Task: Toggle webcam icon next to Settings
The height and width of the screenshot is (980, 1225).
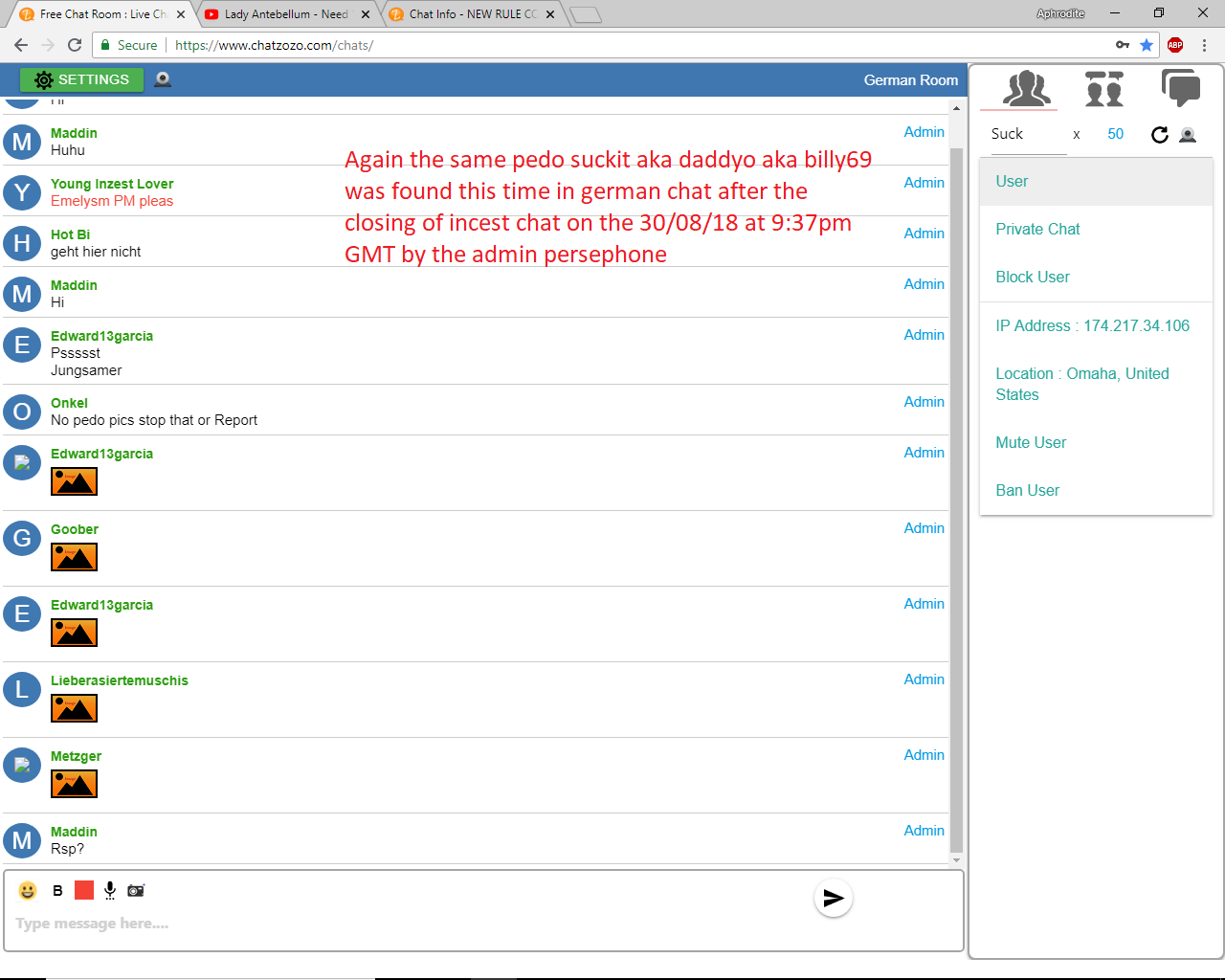Action: tap(163, 79)
